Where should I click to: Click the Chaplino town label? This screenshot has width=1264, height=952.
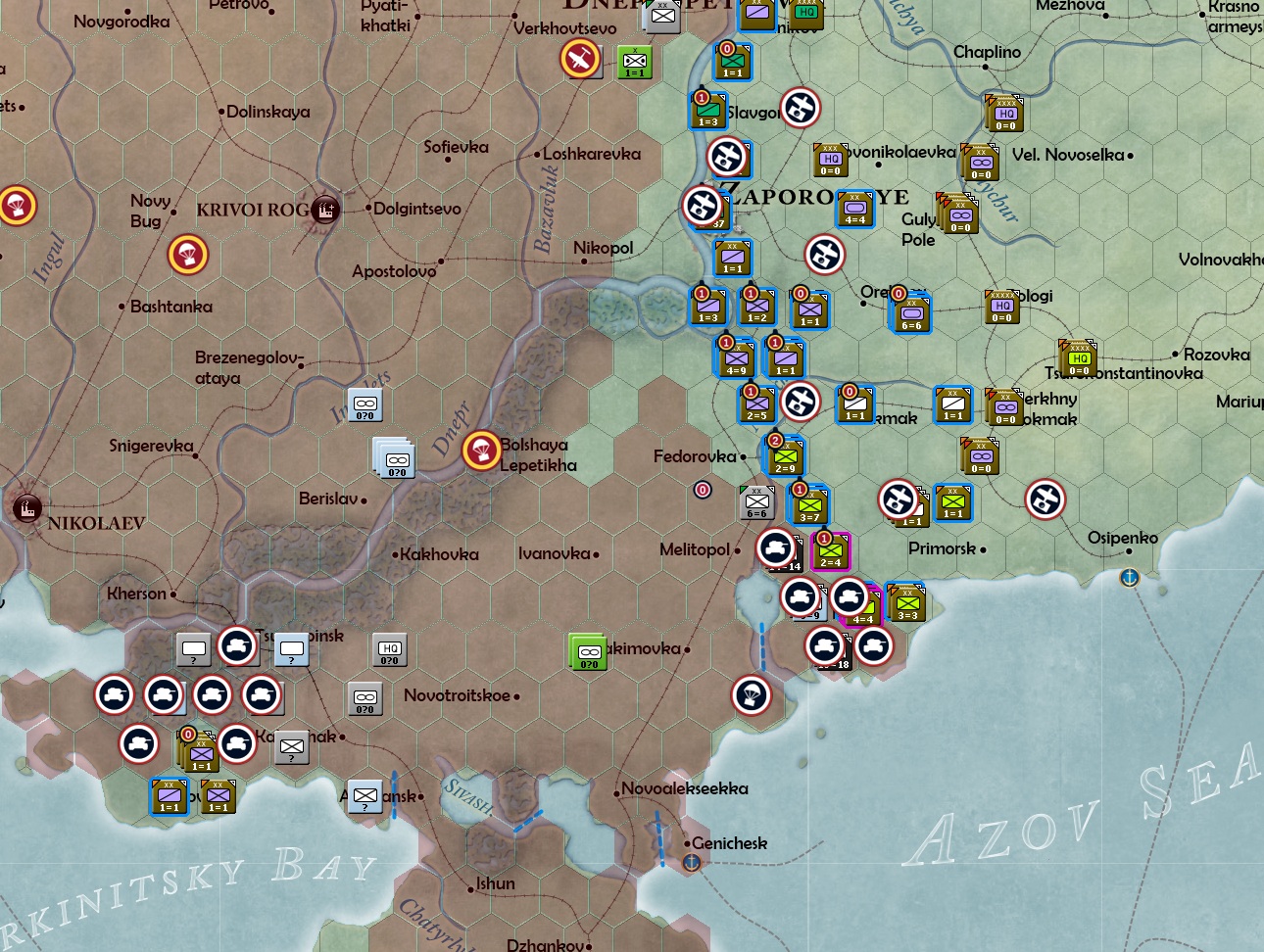pos(987,52)
